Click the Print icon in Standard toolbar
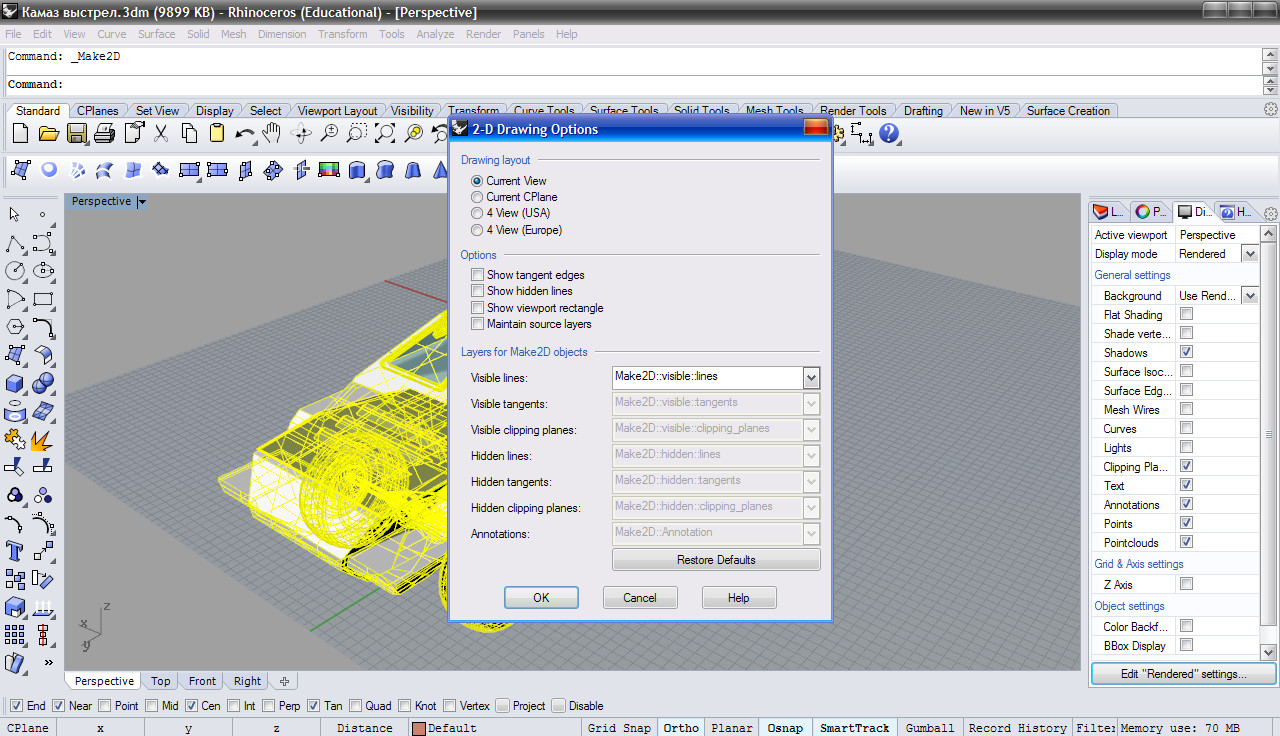Screen dimensions: 1280x736 point(105,134)
